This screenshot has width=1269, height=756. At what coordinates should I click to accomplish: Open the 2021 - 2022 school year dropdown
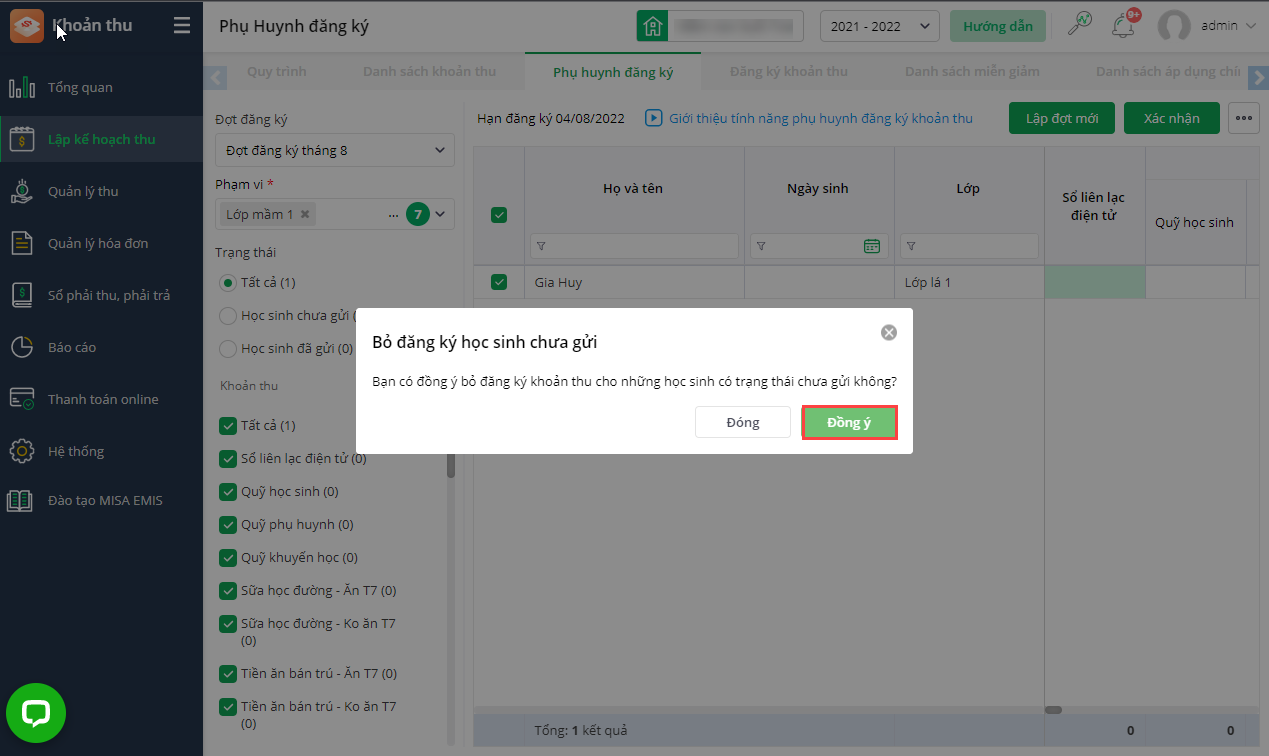click(x=880, y=27)
